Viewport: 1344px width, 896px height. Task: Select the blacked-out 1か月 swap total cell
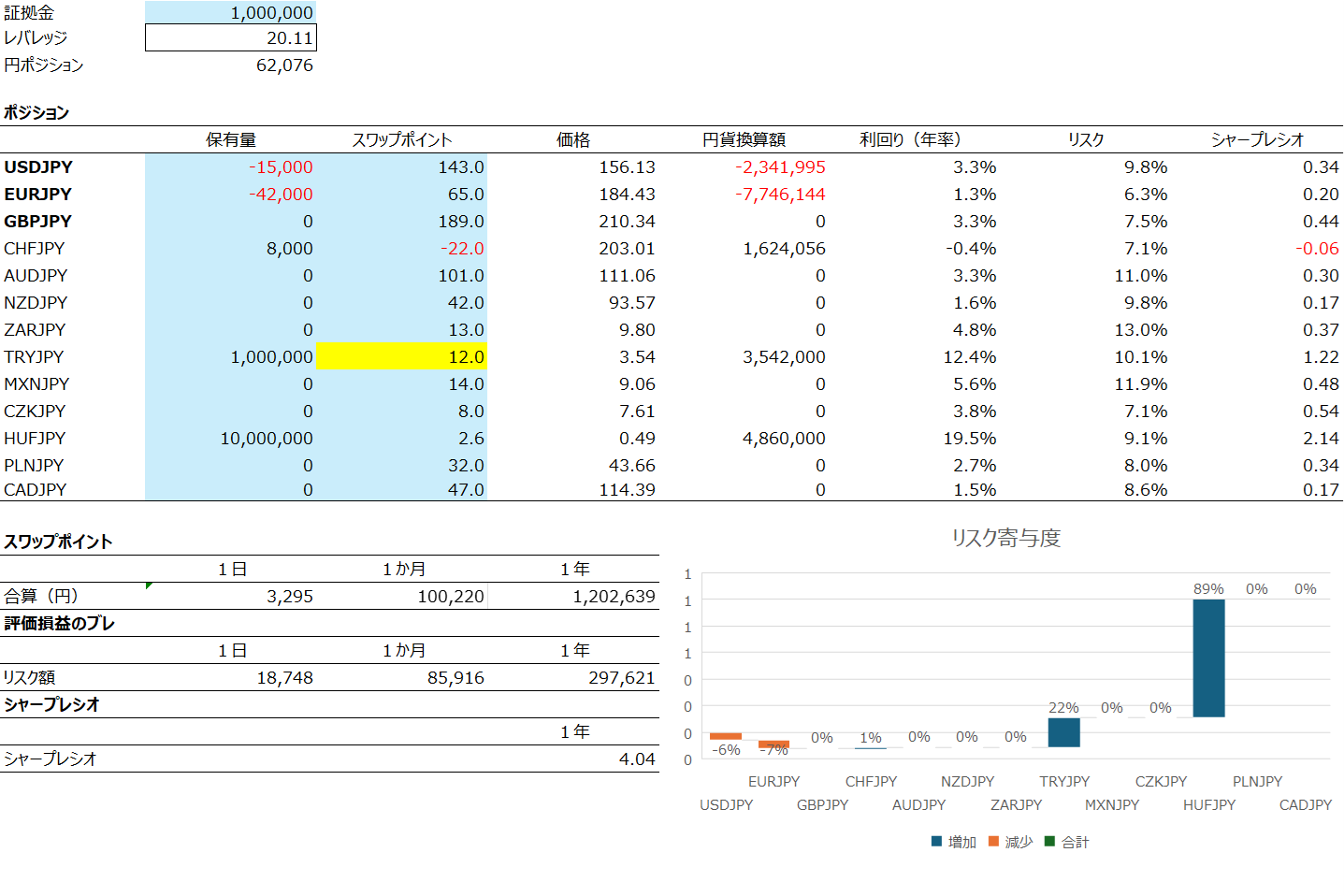click(x=402, y=596)
